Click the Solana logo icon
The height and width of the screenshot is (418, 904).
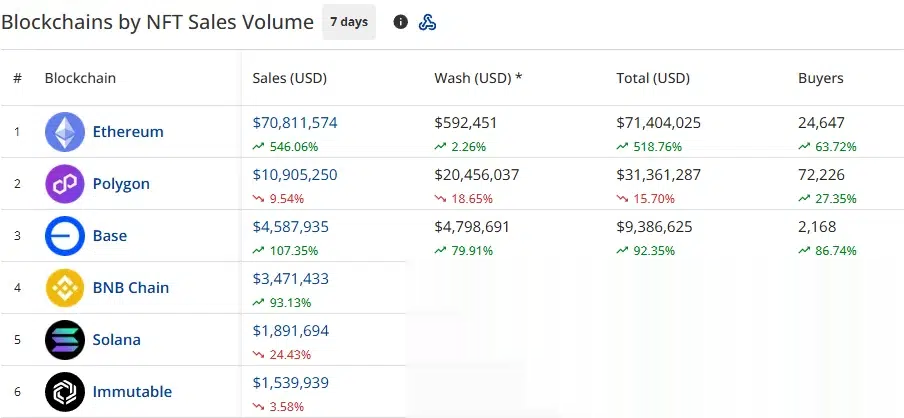[x=65, y=340]
